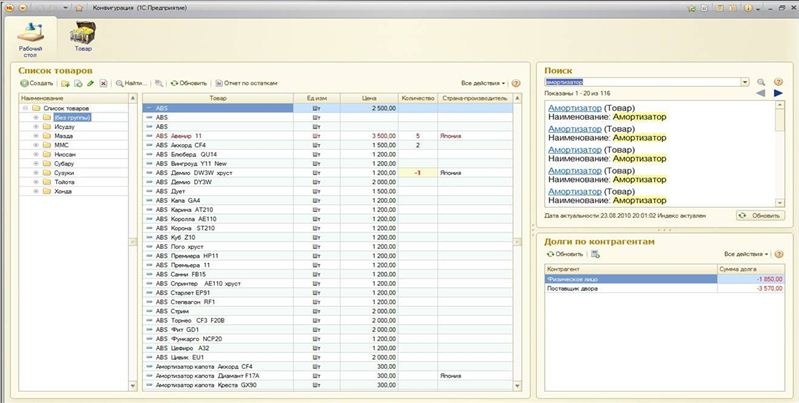
Task: Open the Товар section
Action: pyautogui.click(x=80, y=36)
